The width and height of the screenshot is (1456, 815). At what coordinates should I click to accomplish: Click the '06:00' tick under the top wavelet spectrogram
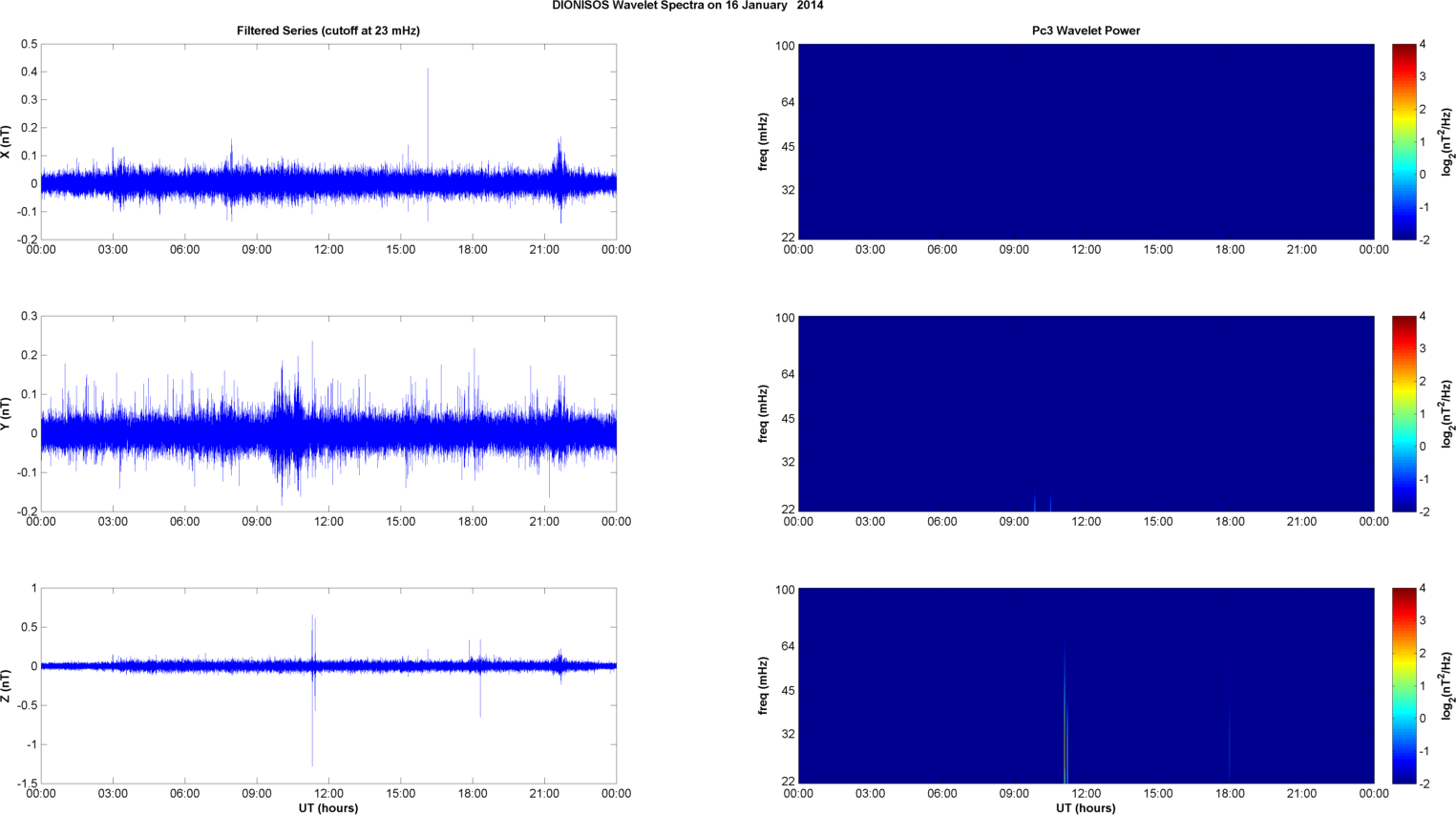coord(942,249)
